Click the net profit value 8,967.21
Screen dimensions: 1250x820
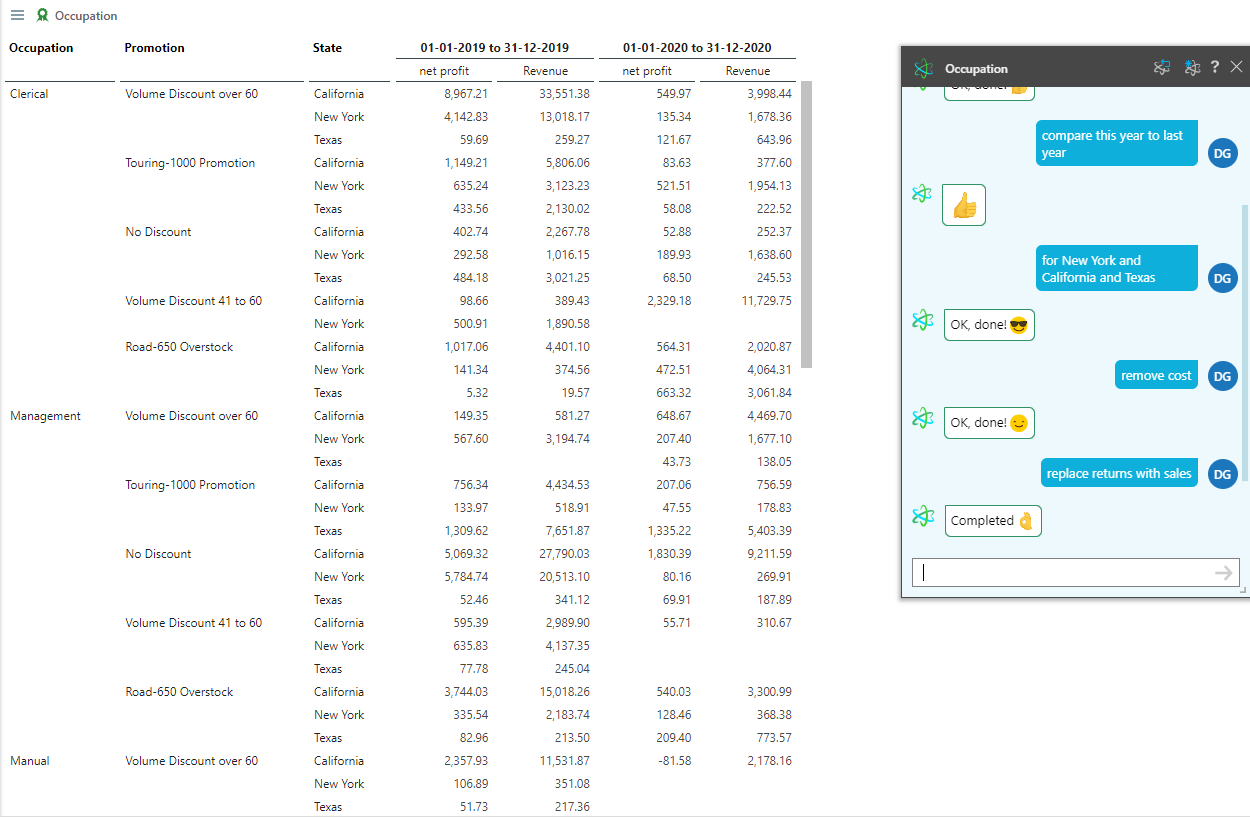coord(466,94)
